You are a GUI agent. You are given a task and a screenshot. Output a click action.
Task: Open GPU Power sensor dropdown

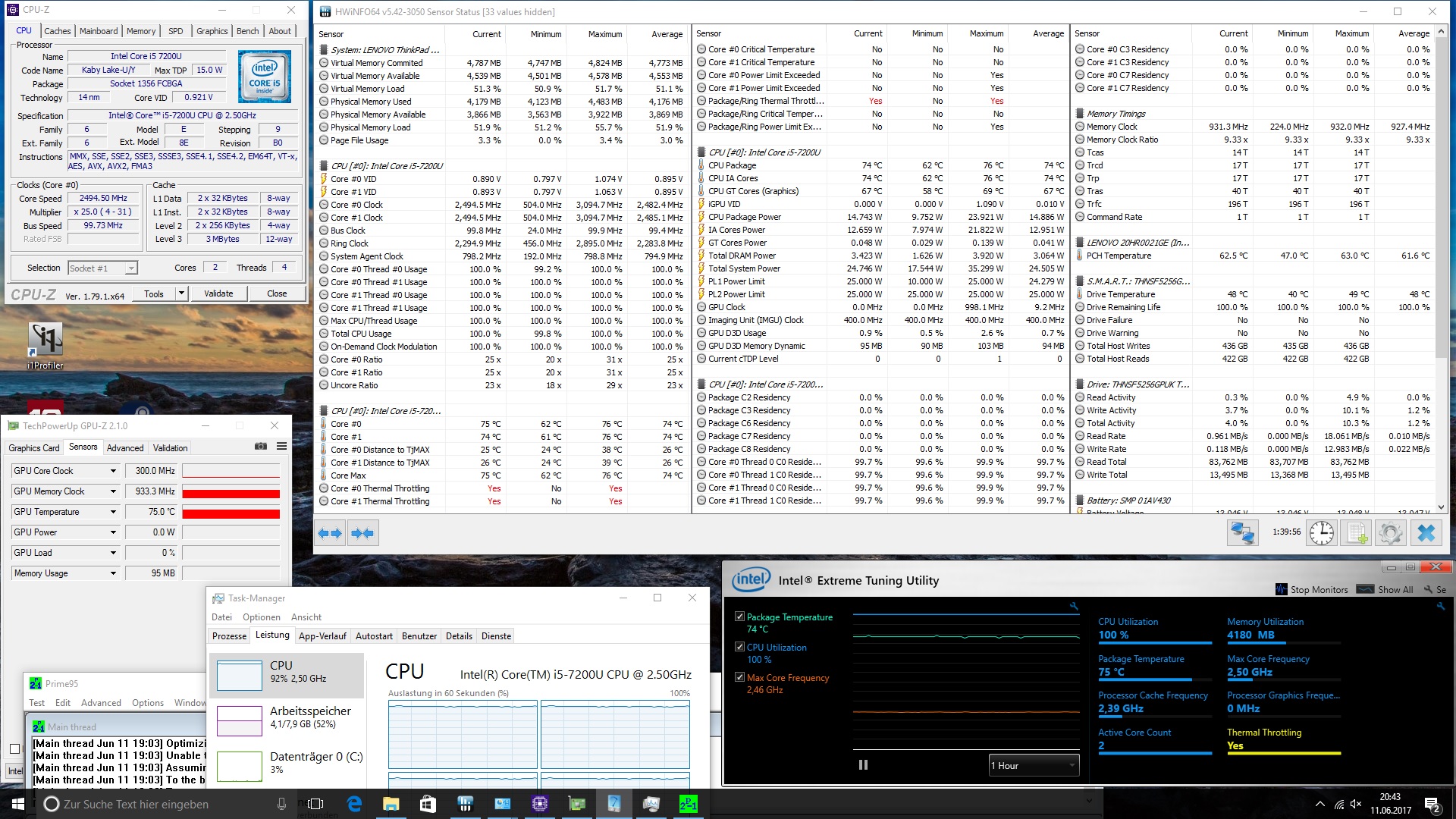point(113,532)
